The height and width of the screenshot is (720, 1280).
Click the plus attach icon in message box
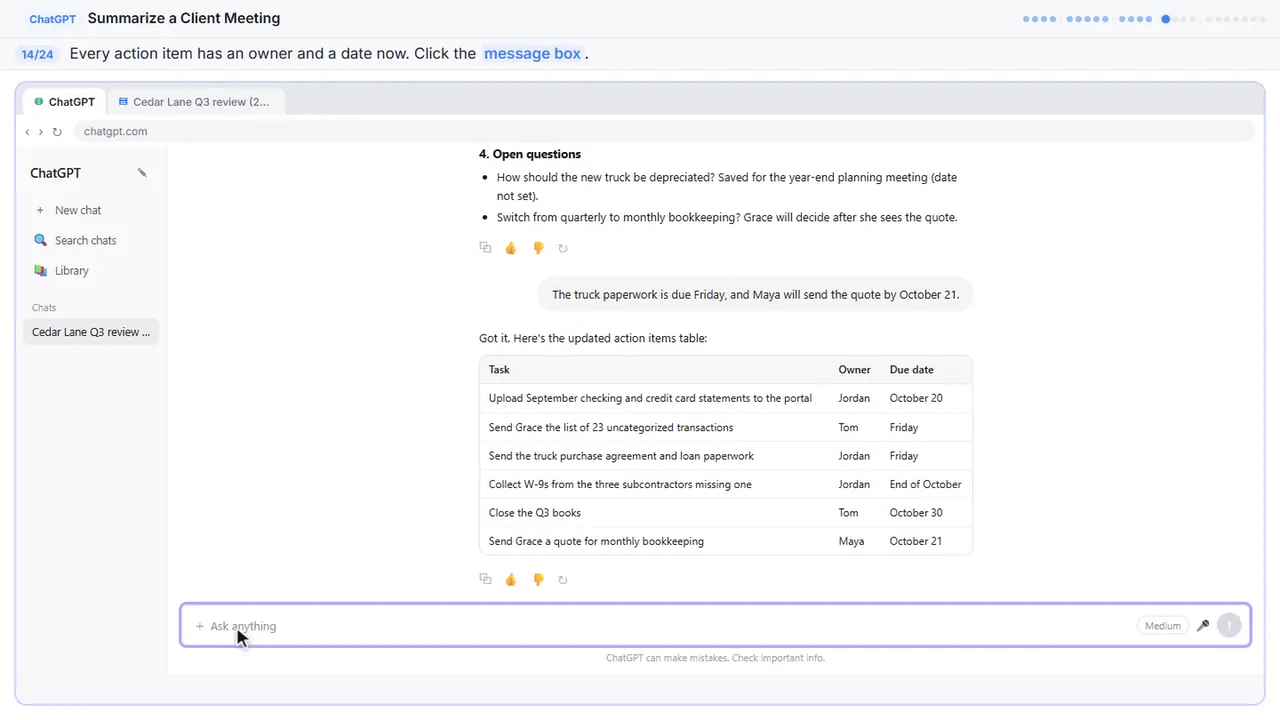199,626
